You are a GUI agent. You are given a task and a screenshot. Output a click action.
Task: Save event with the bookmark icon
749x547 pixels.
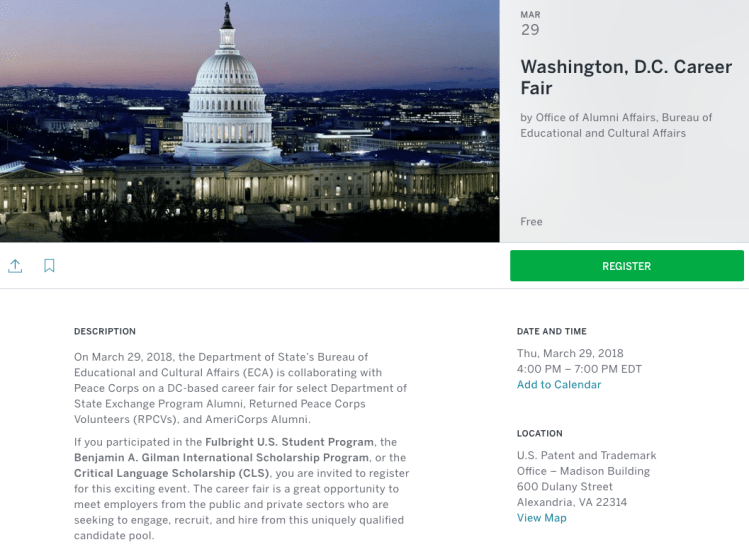[49, 266]
